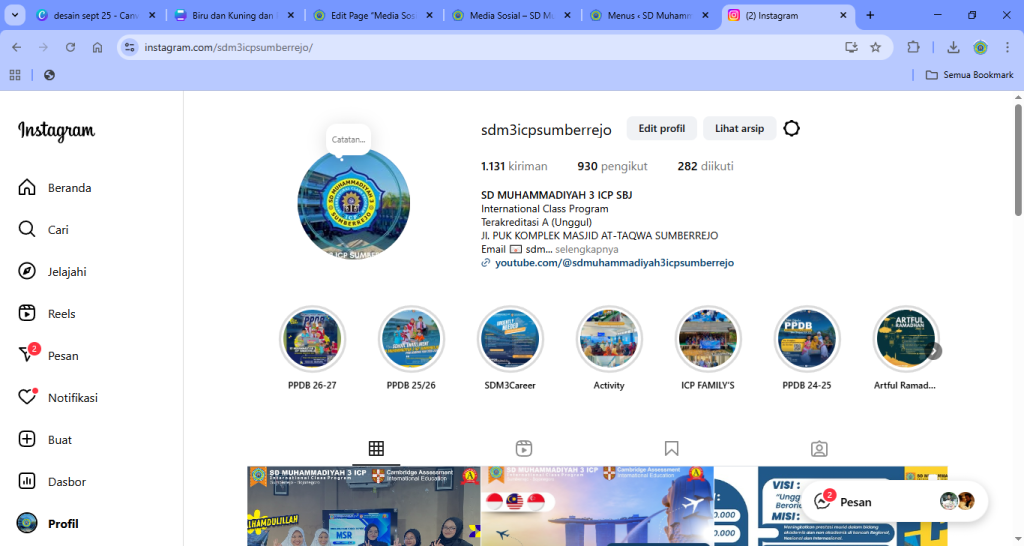The height and width of the screenshot is (546, 1024).
Task: Show next highlights with arrow
Action: click(935, 351)
